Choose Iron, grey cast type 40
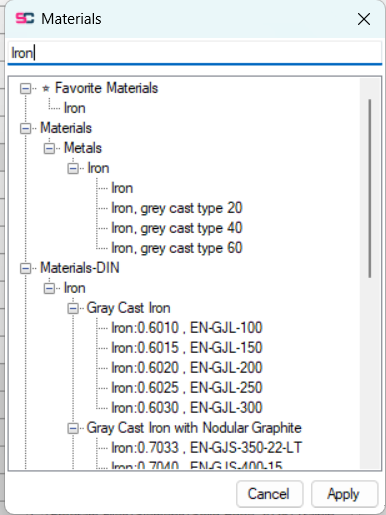 pos(177,228)
